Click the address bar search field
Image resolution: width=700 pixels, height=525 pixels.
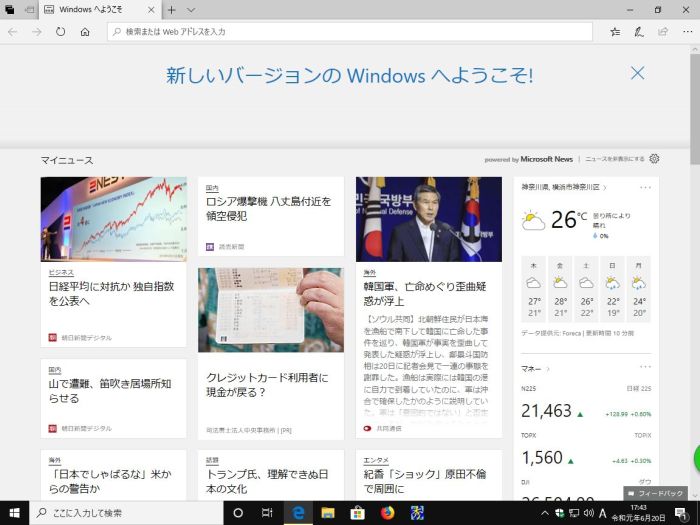[350, 32]
